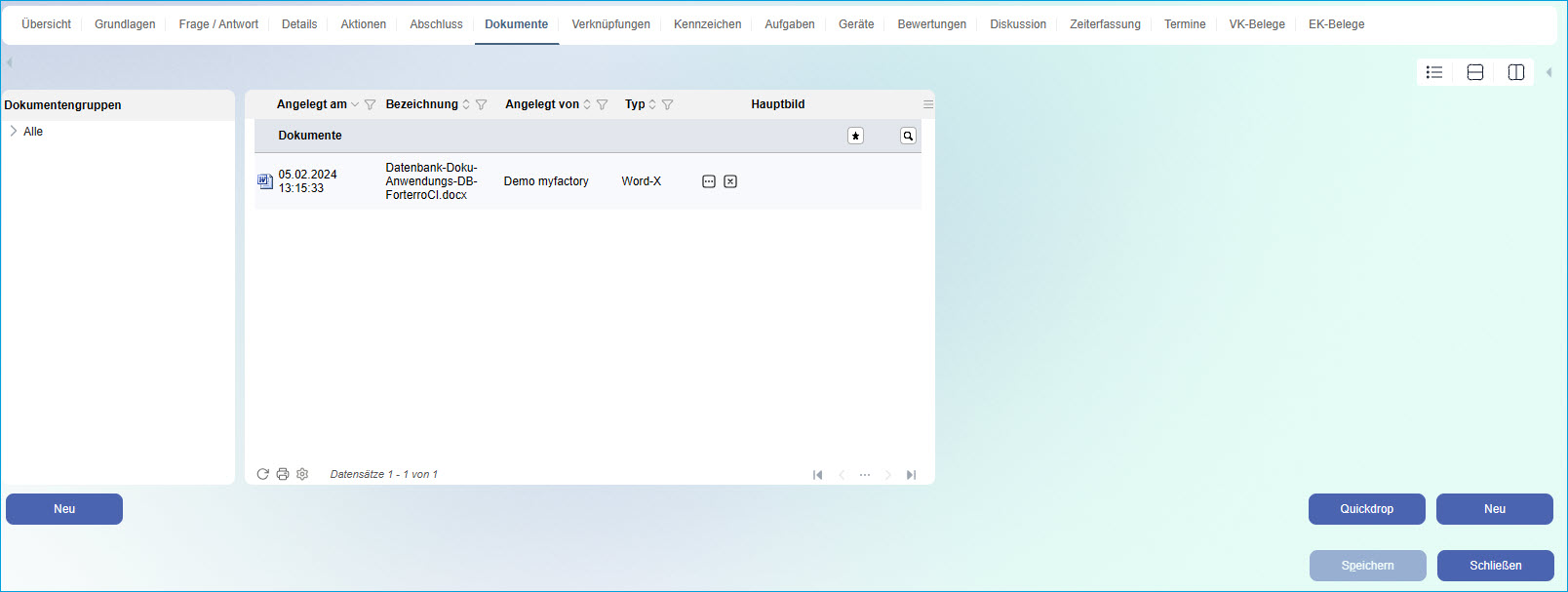Viewport: 1568px width, 592px height.
Task: Sort the Angelegt von column
Action: point(587,104)
